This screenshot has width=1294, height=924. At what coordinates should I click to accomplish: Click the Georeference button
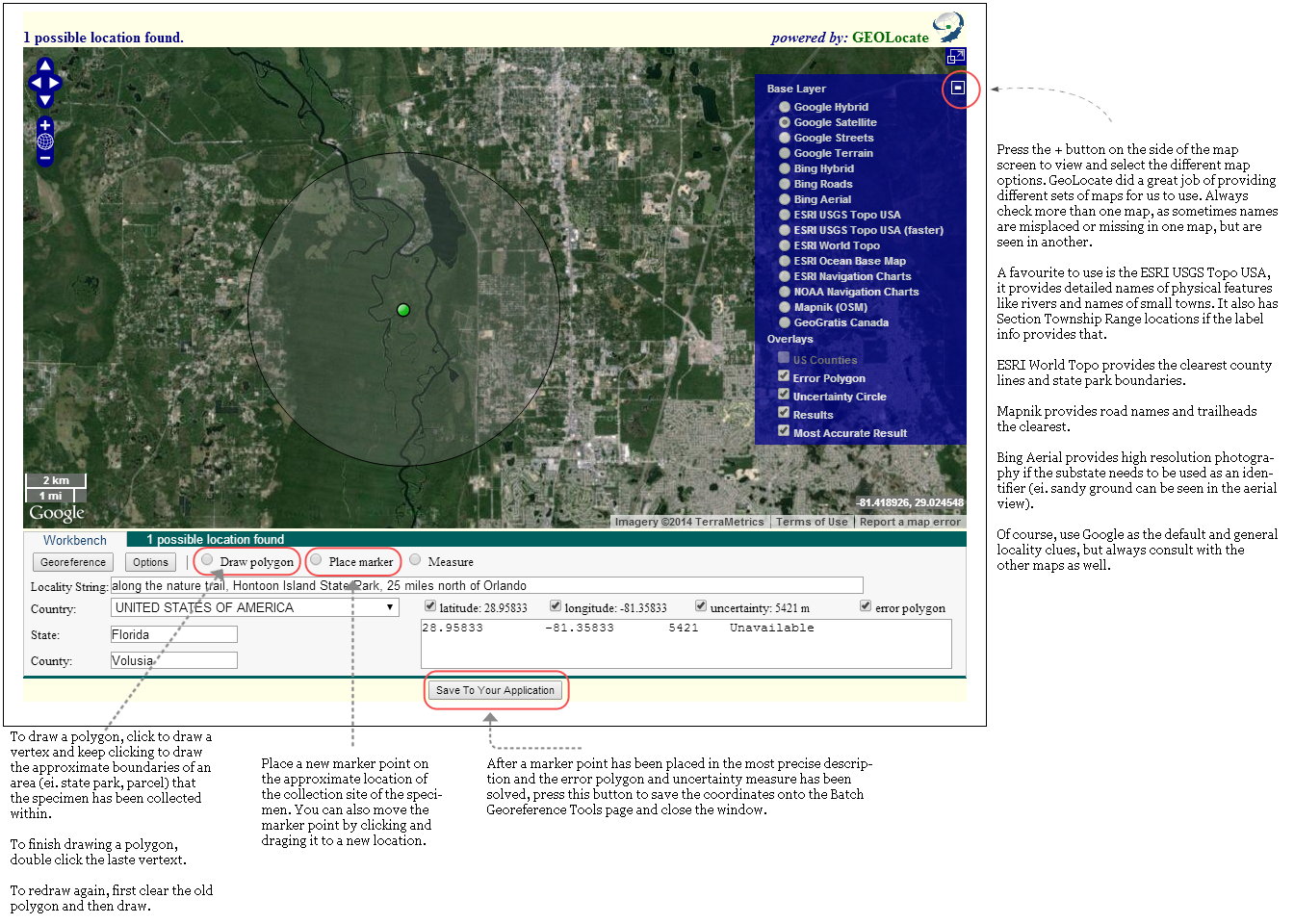(73, 562)
